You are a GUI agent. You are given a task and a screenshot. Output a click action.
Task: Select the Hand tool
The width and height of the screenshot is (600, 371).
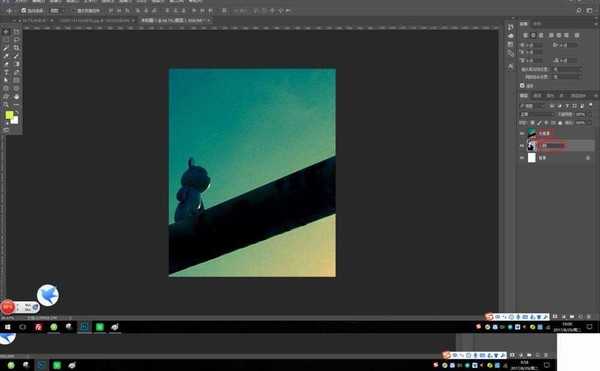point(16,97)
